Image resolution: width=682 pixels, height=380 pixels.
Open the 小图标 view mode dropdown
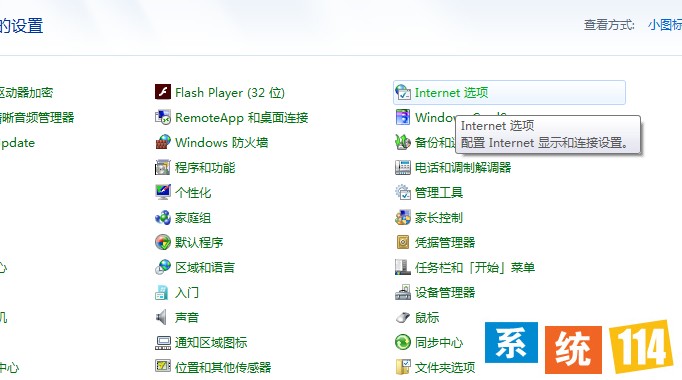665,25
